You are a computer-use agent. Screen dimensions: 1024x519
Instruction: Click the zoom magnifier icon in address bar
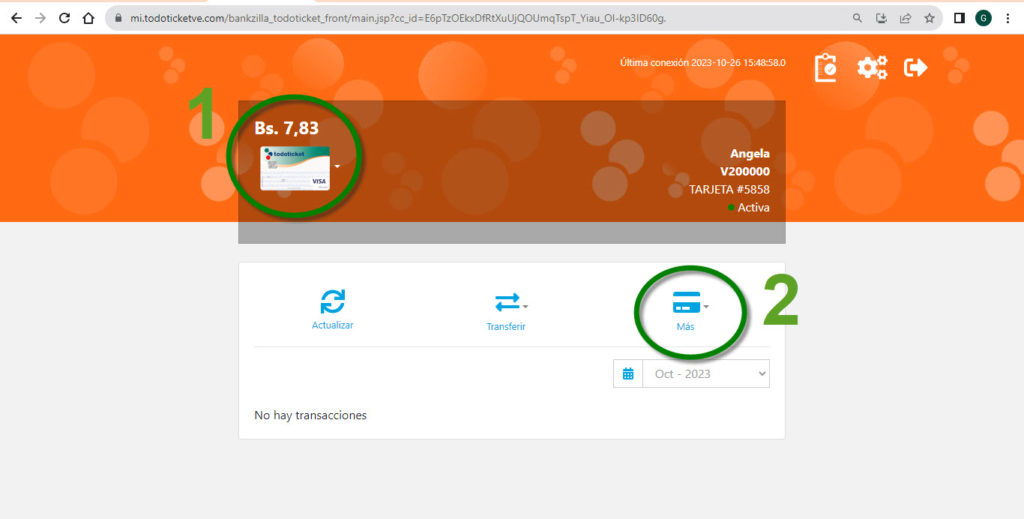pyautogui.click(x=857, y=18)
